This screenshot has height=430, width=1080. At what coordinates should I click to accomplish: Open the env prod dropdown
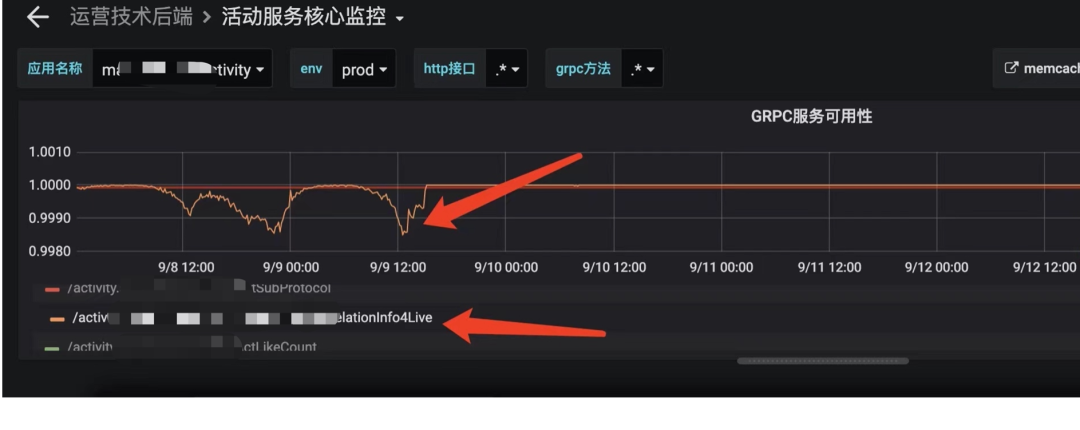pyautogui.click(x=364, y=69)
